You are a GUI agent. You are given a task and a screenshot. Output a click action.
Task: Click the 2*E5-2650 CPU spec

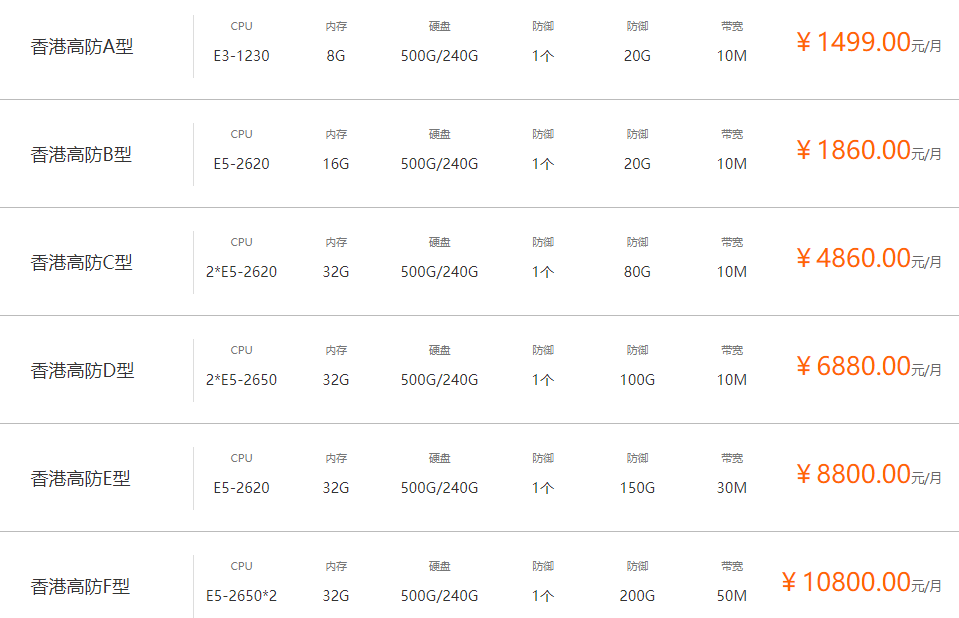(241, 380)
